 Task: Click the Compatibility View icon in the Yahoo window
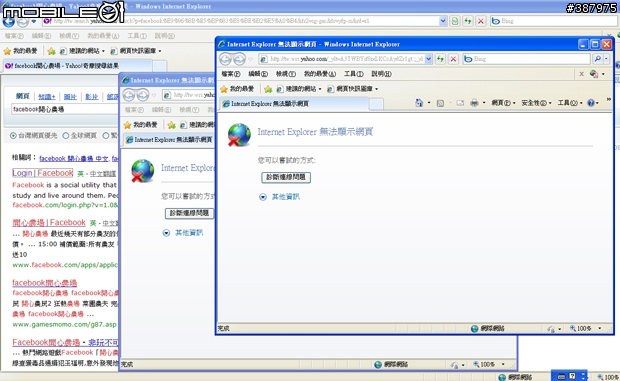[x=455, y=21]
